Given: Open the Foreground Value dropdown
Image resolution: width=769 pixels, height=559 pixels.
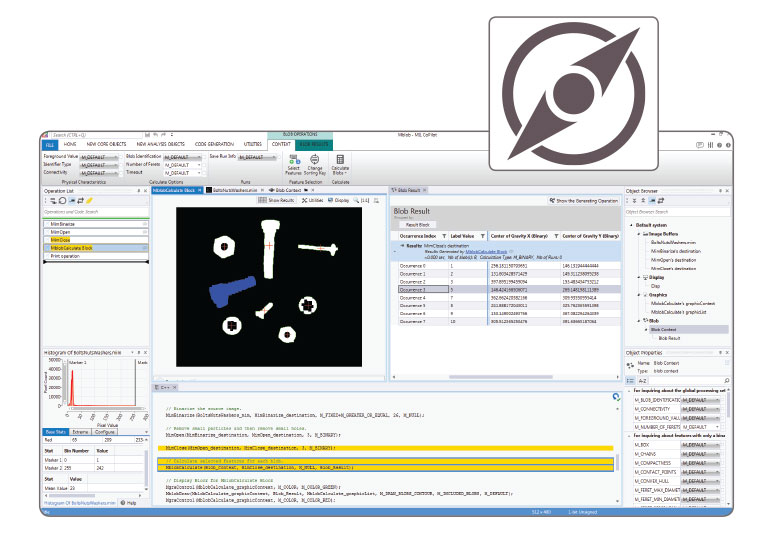Looking at the screenshot, I should [x=99, y=157].
